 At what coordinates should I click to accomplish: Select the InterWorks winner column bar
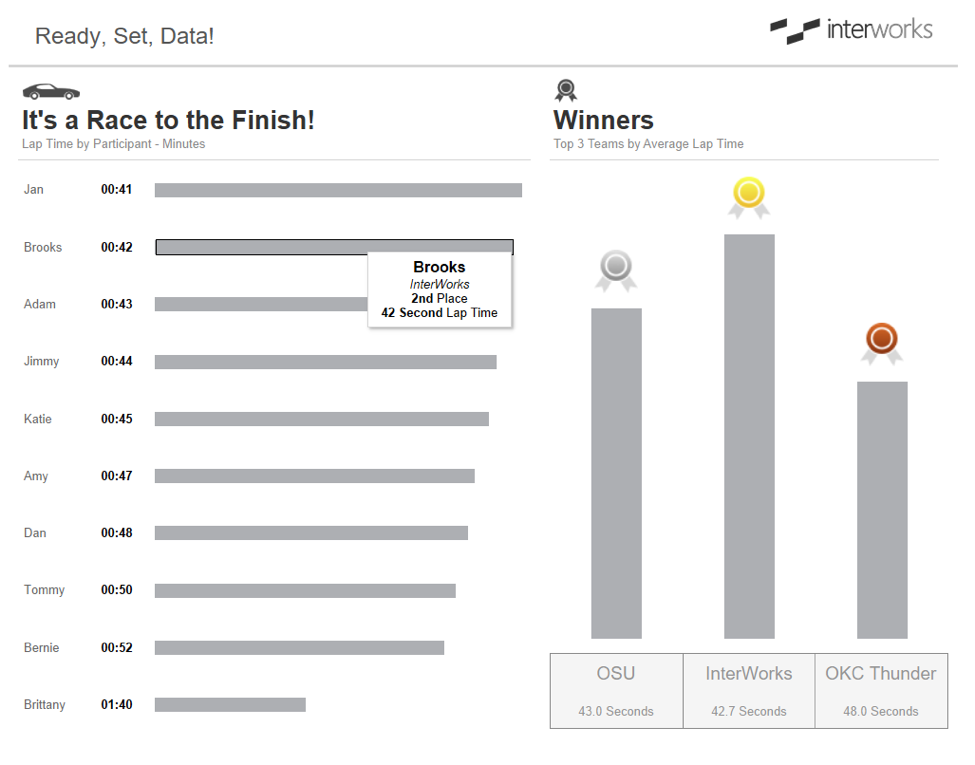point(749,436)
